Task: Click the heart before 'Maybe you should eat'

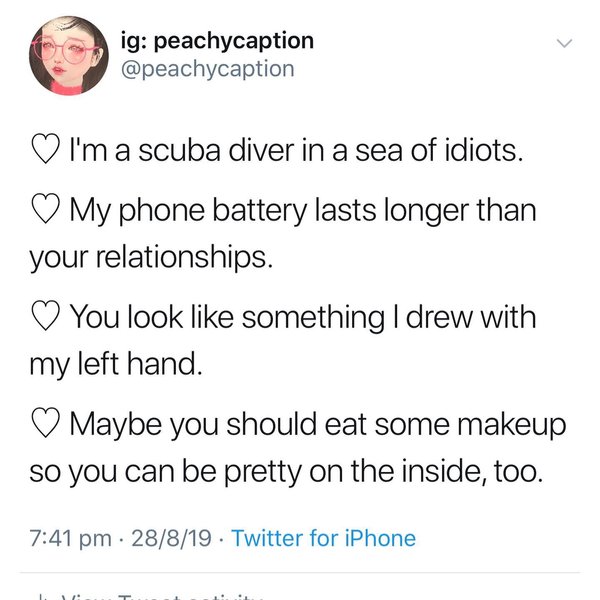Action: tap(44, 425)
